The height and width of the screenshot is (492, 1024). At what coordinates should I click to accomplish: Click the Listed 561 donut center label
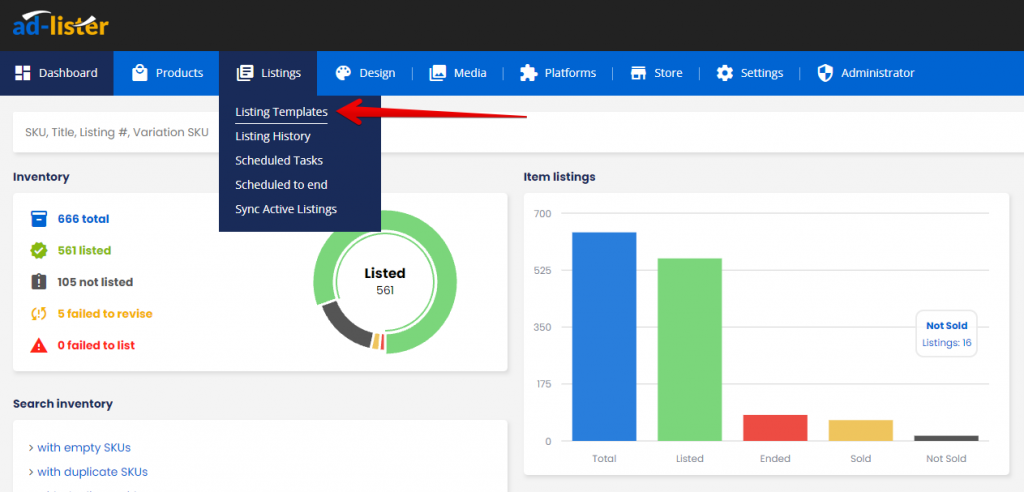coord(385,281)
